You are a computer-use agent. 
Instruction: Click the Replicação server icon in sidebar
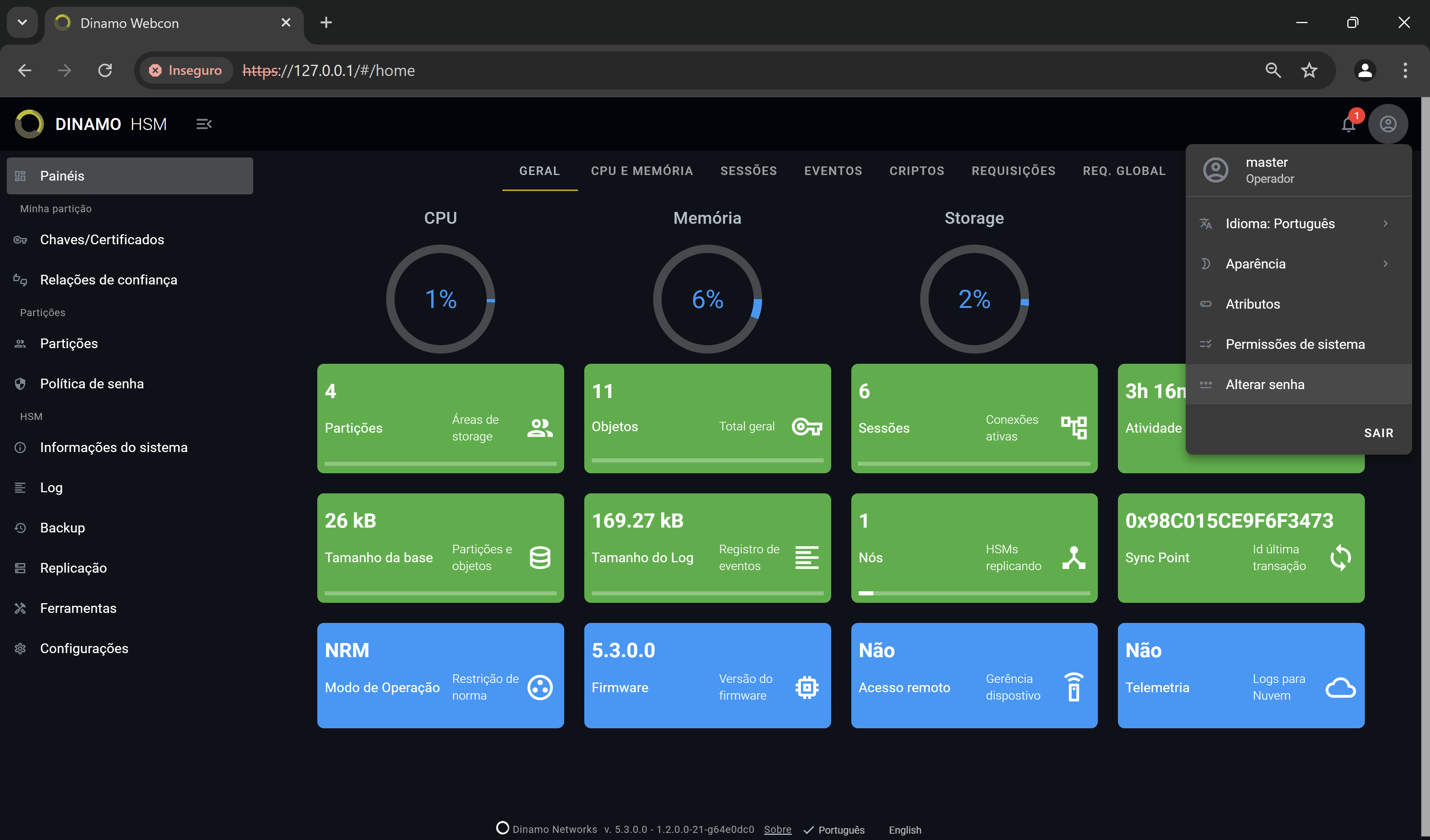point(20,568)
